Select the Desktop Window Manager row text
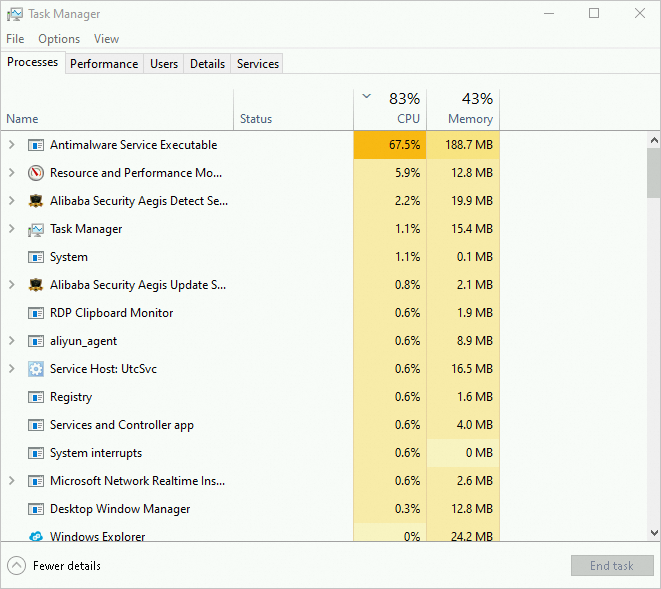Image resolution: width=661 pixels, height=589 pixels. pyautogui.click(x=120, y=509)
